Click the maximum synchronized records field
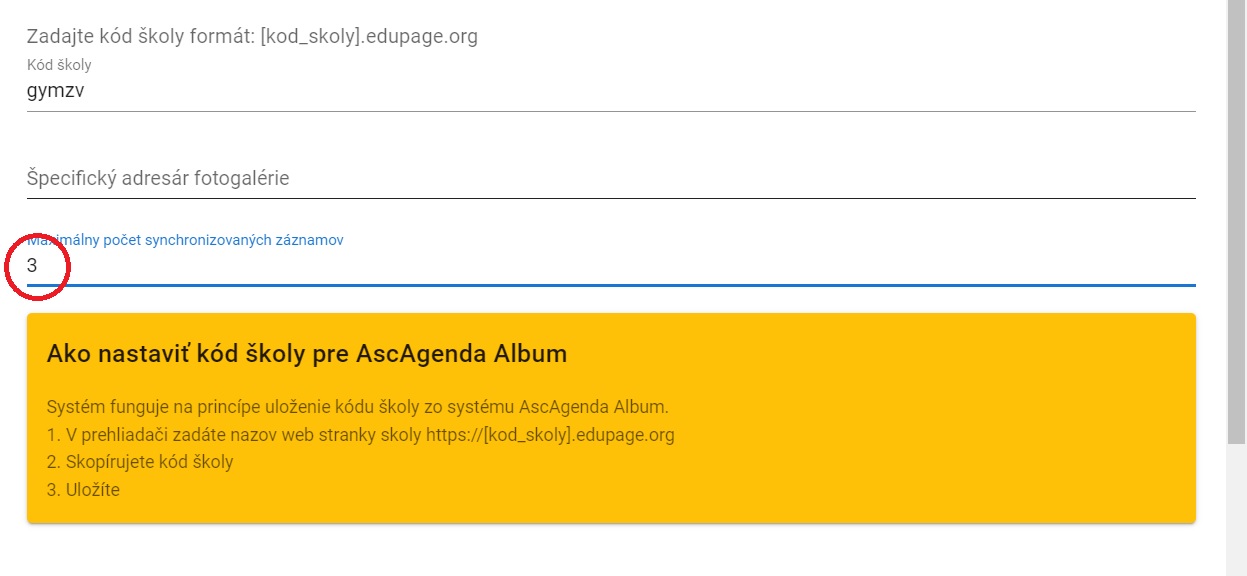This screenshot has height=576, width=1247. click(x=610, y=266)
